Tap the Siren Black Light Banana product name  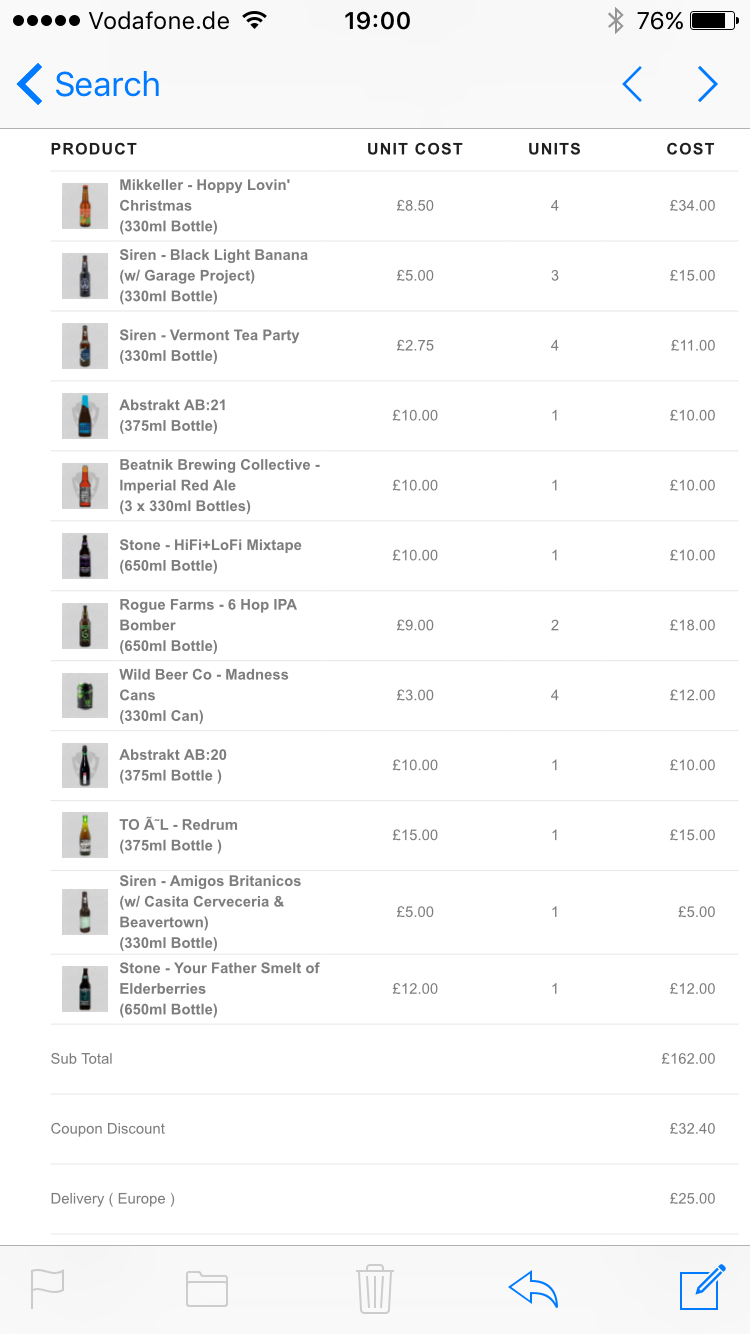[213, 265]
